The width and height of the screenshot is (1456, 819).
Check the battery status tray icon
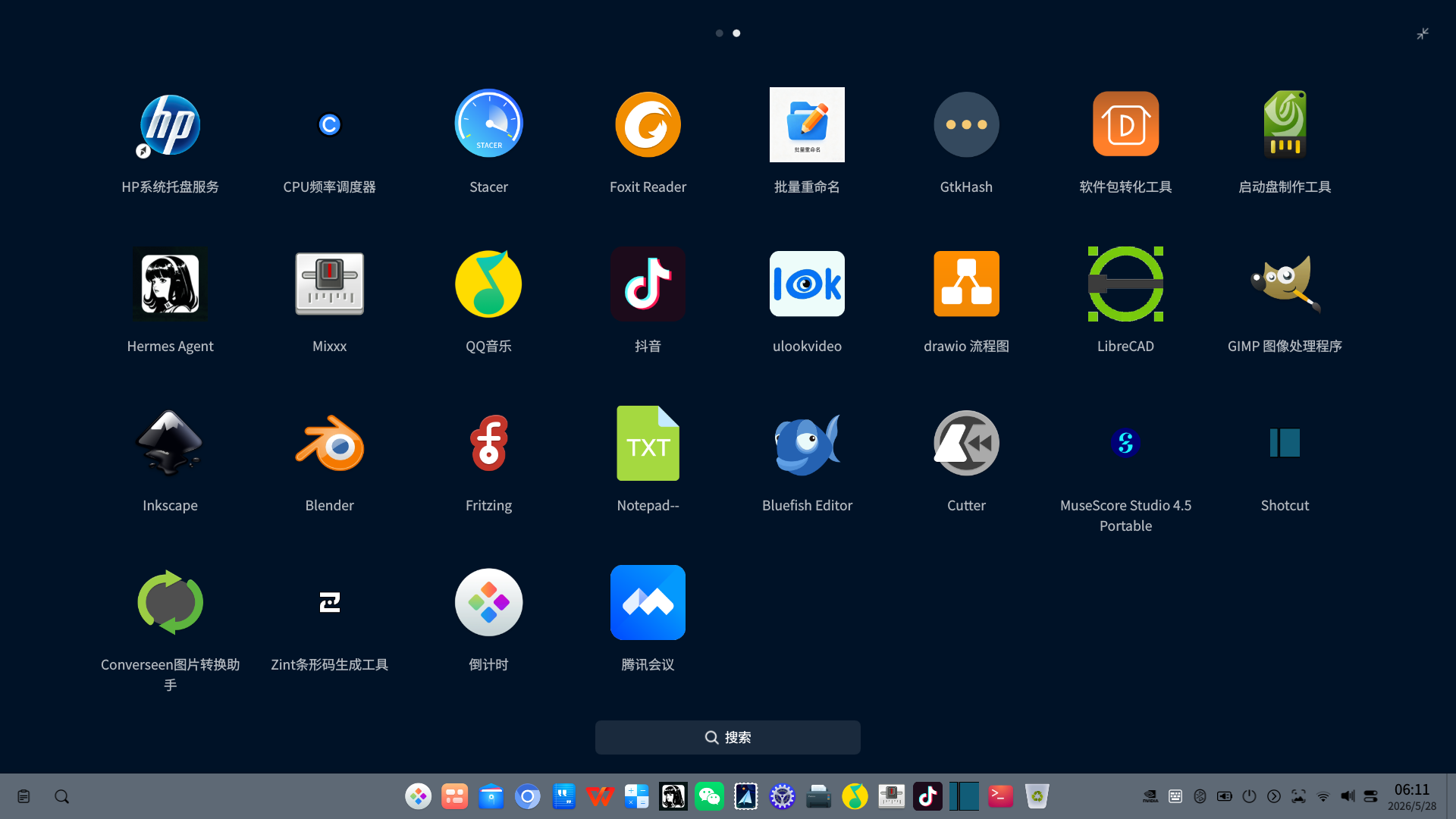[1225, 796]
